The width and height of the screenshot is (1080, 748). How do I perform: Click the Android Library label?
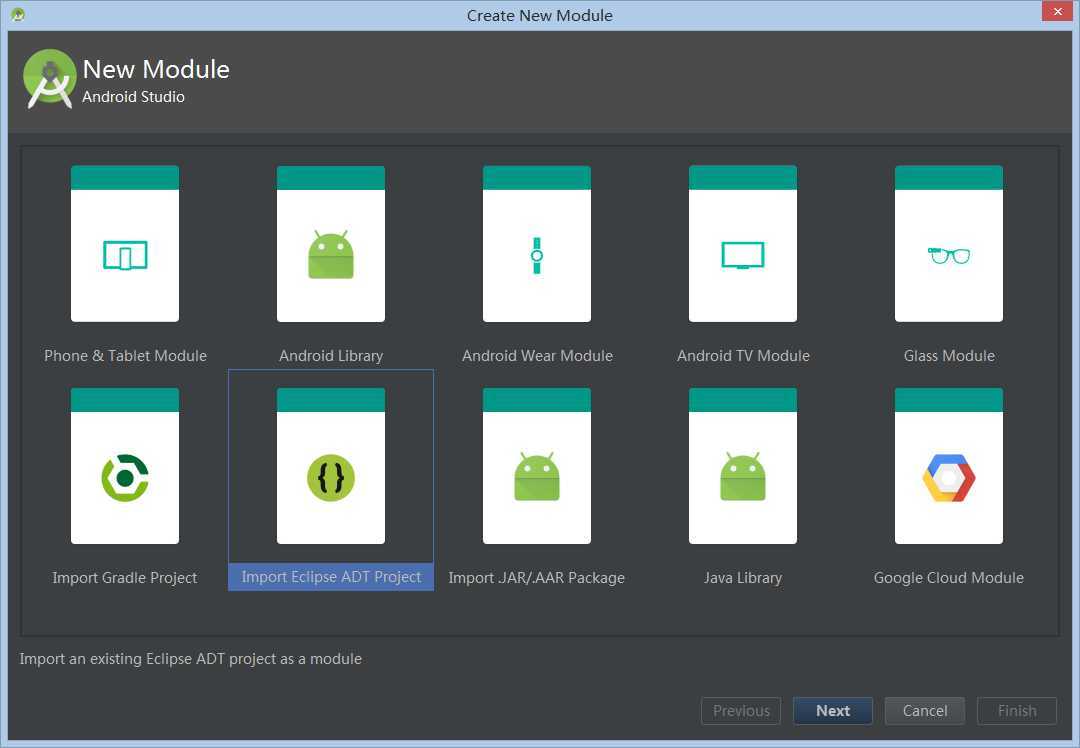(331, 355)
